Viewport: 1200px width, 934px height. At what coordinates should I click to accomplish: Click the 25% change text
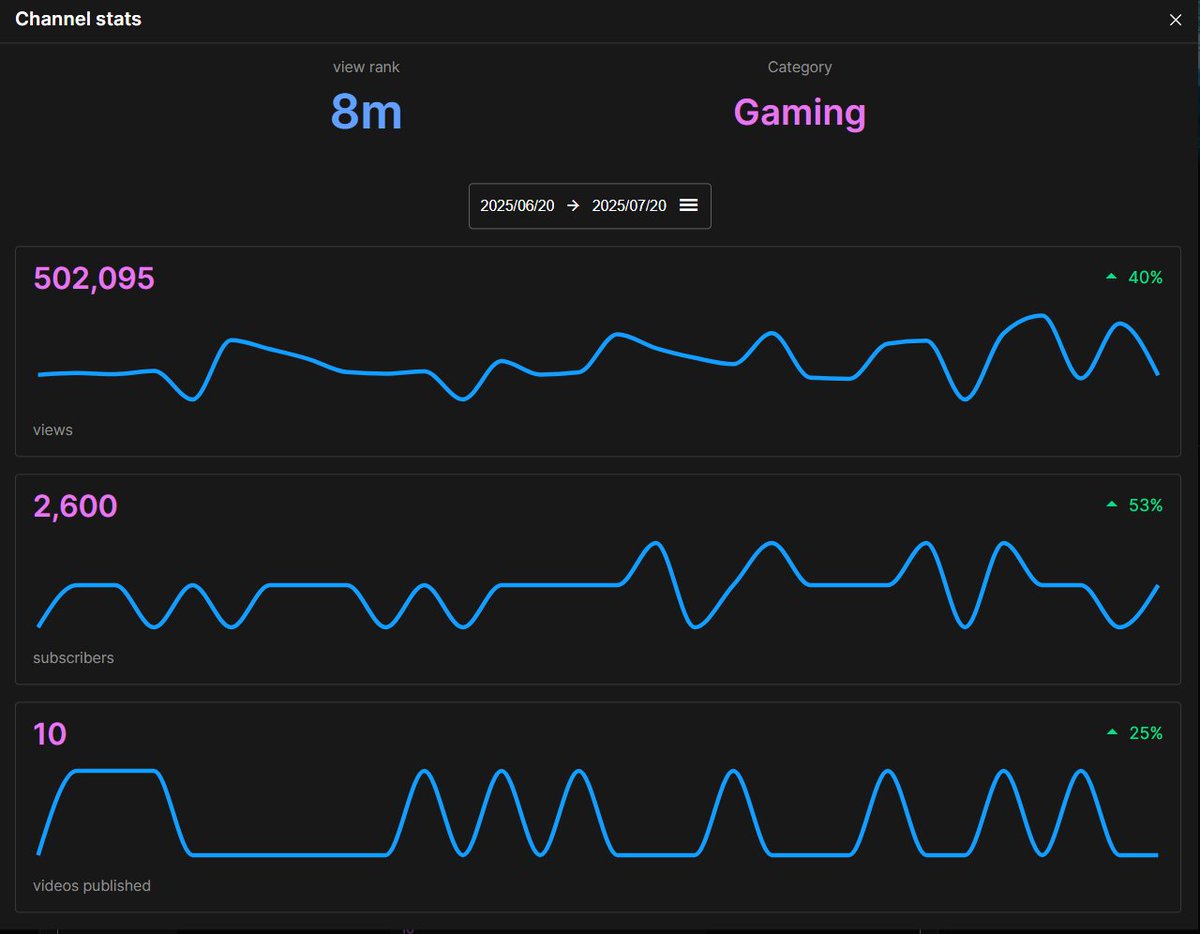(x=1146, y=734)
